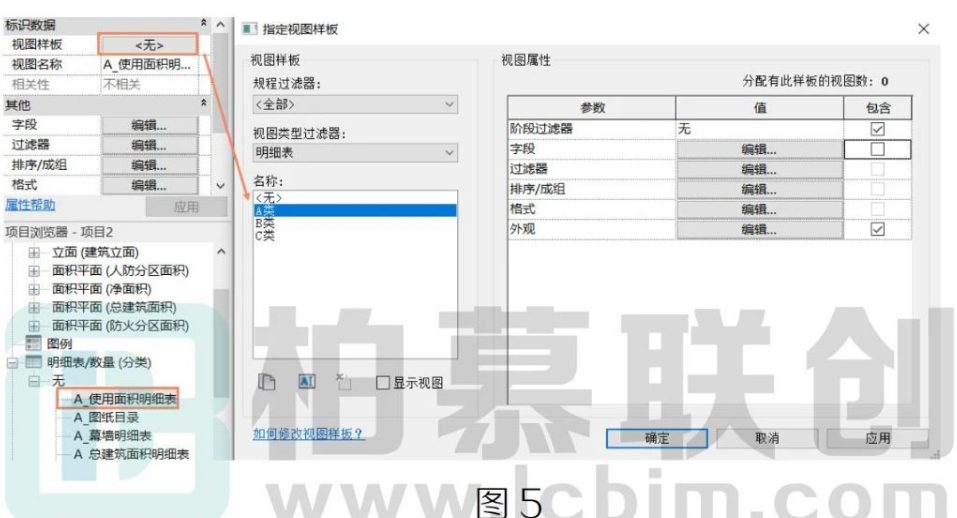This screenshot has height=518, width=957.
Task: Open the 属性帮助 link
Action: (x=30, y=205)
